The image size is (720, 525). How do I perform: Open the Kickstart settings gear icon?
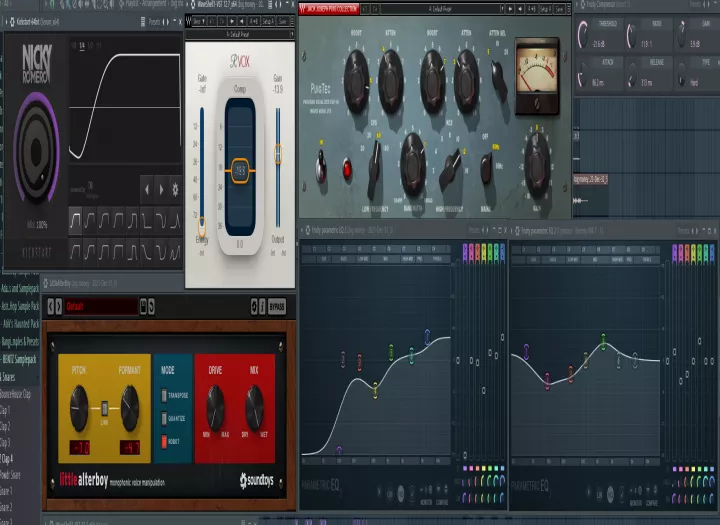pos(175,189)
